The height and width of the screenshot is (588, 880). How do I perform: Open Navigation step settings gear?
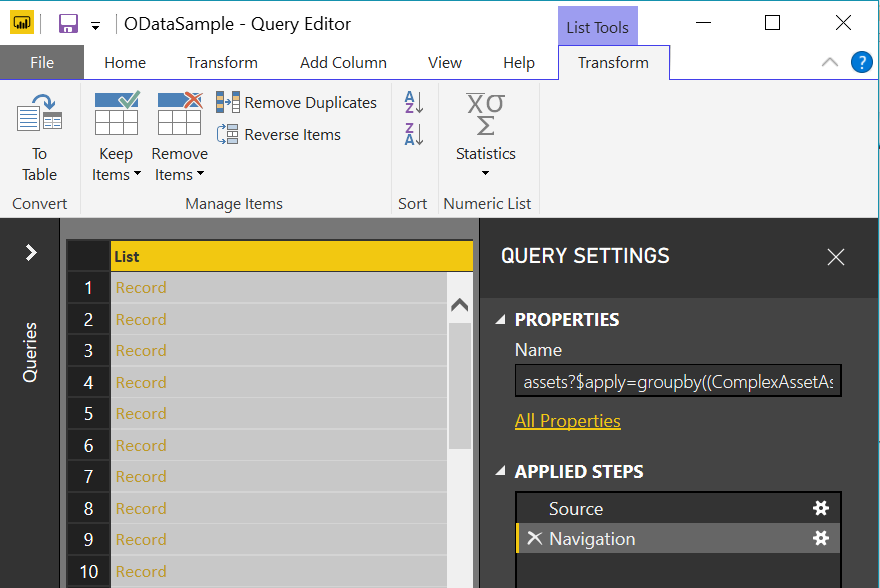[x=821, y=539]
